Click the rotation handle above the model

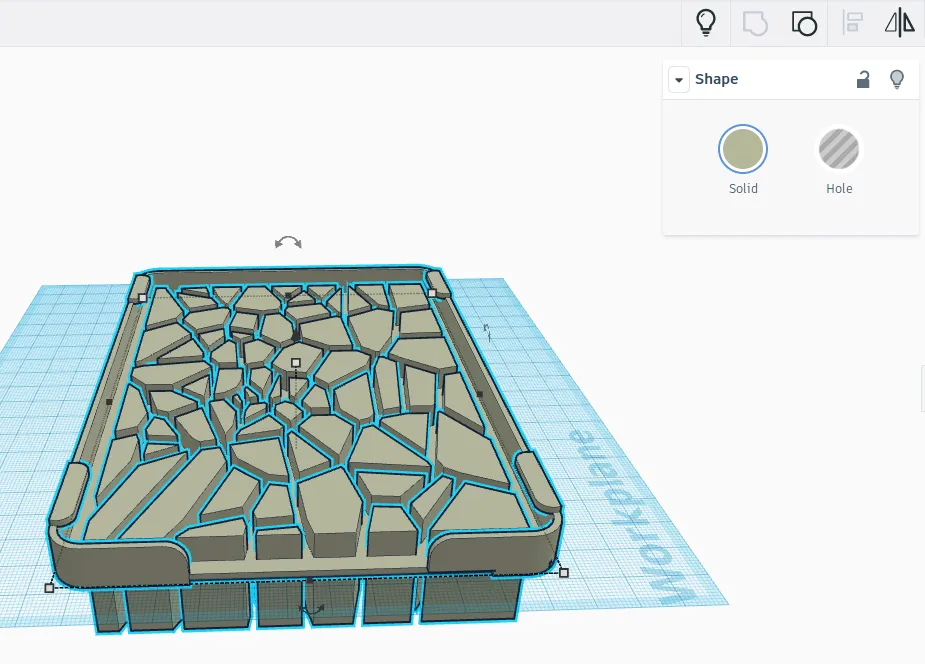tap(288, 242)
